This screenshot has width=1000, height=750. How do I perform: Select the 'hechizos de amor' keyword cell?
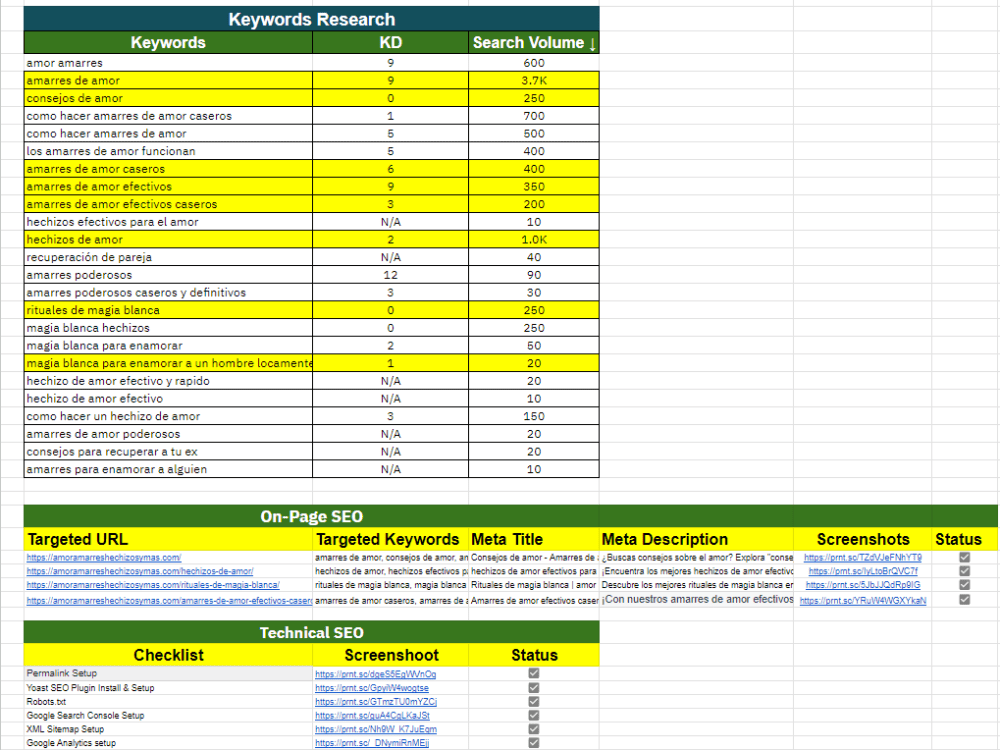[x=168, y=239]
